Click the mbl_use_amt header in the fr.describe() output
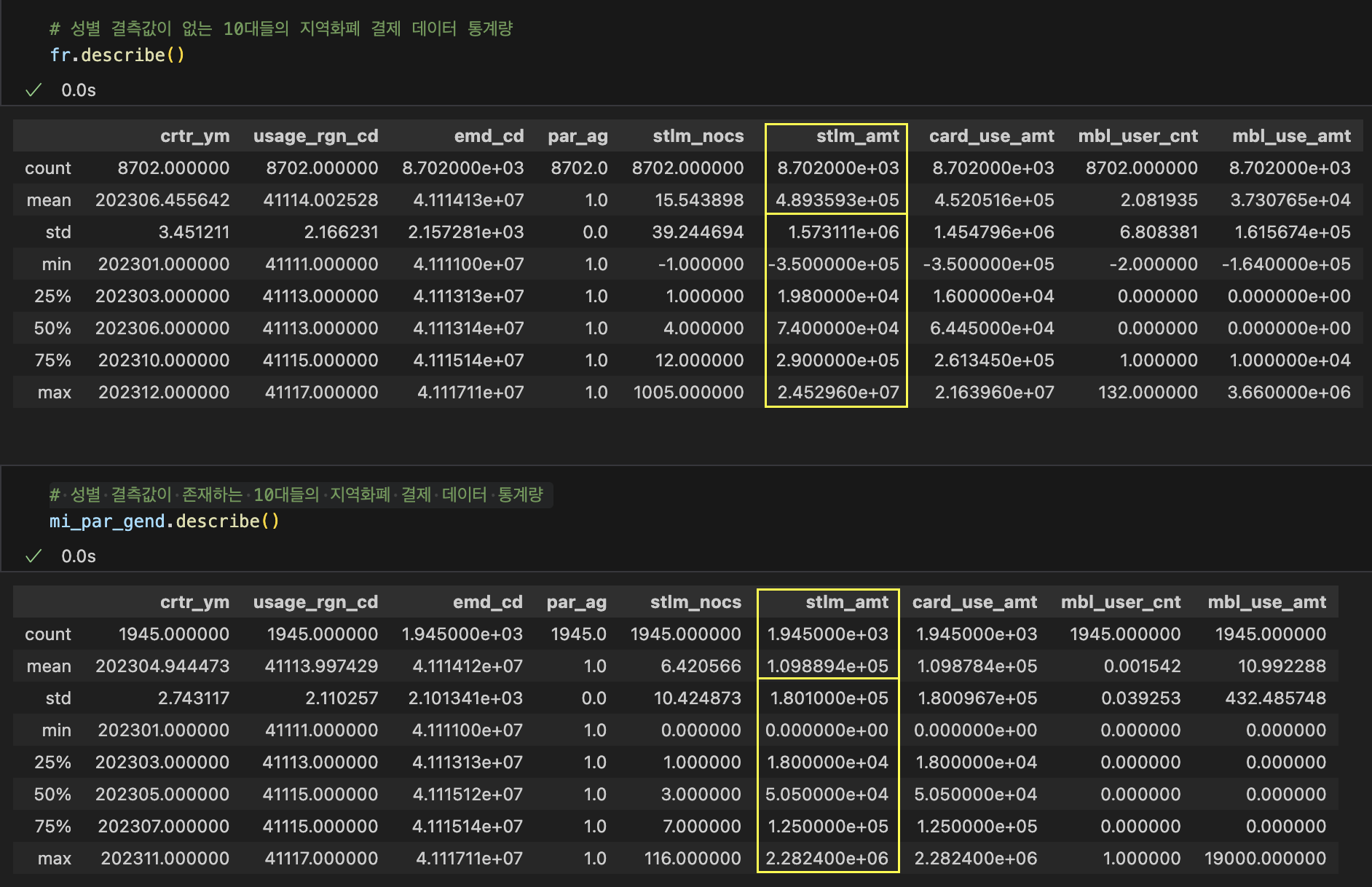 click(x=1292, y=136)
